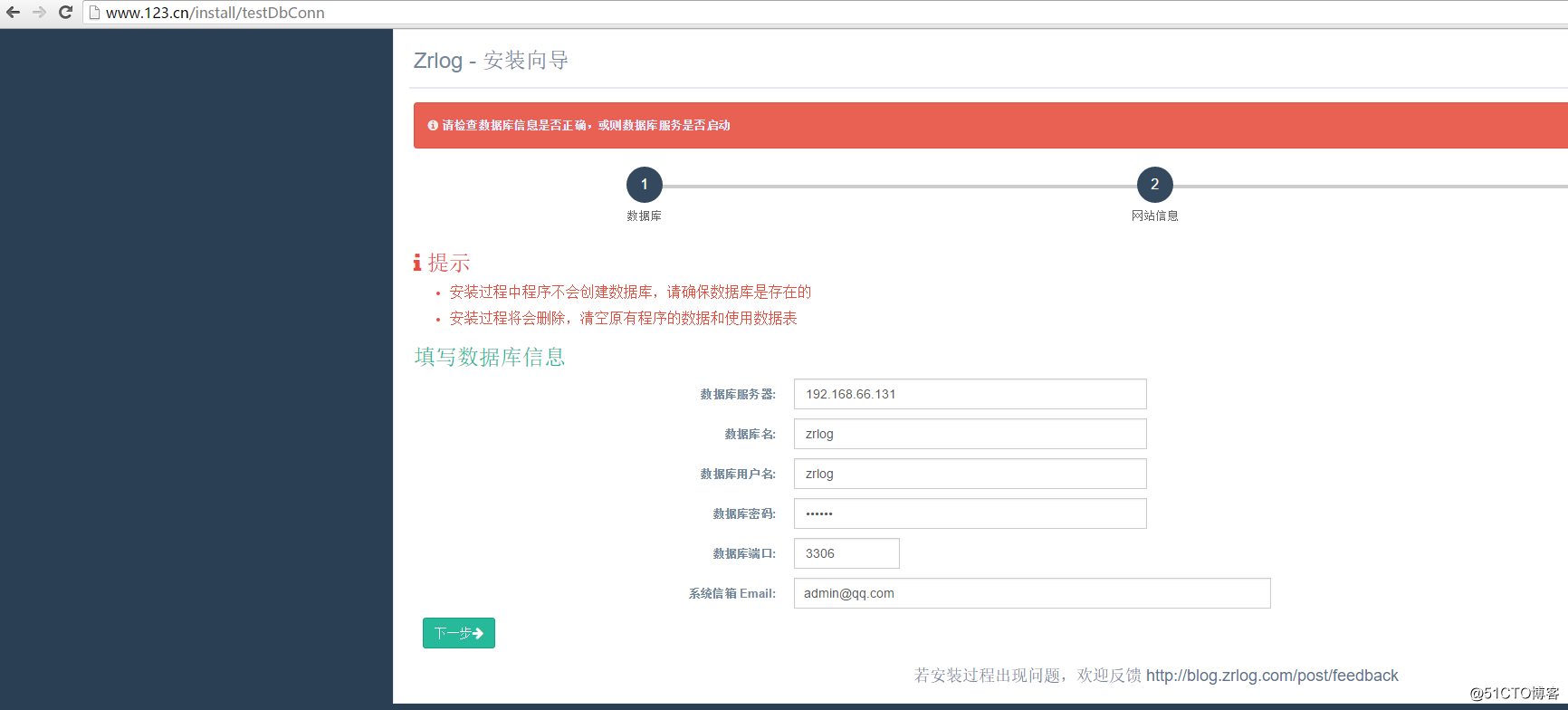The height and width of the screenshot is (710, 1568).
Task: Click the Zrlog - 安装向导 title
Action: [491, 61]
